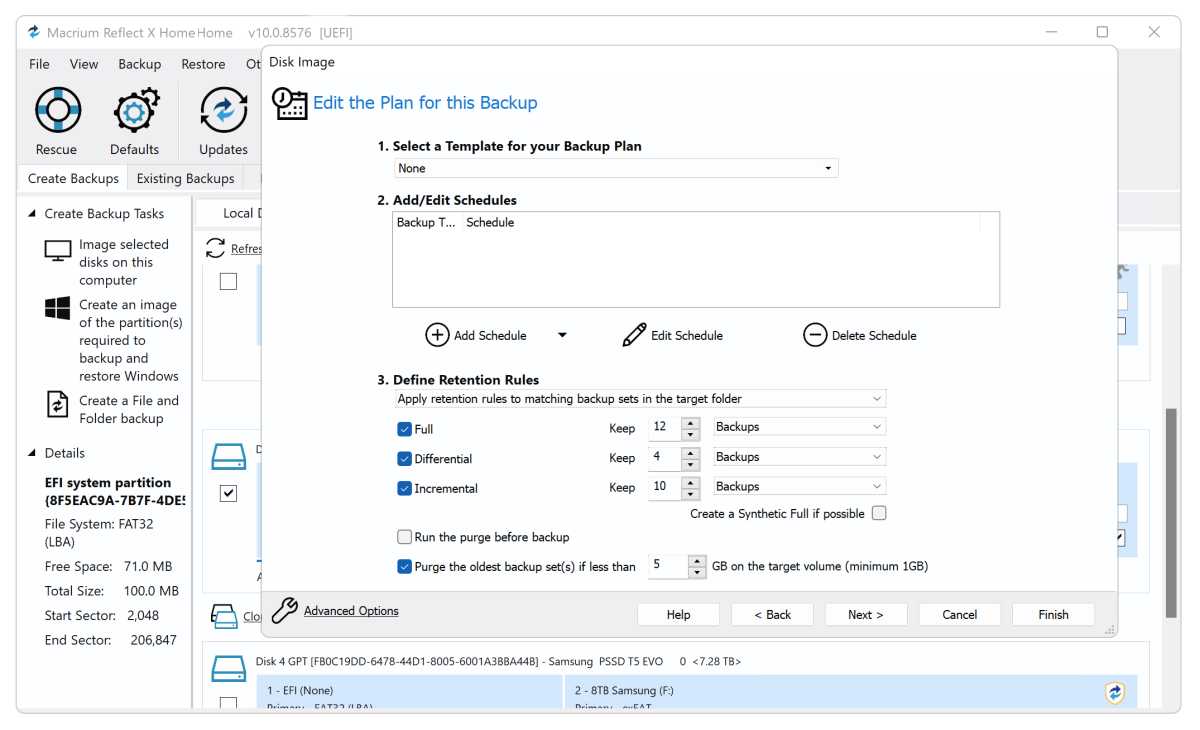The height and width of the screenshot is (730, 1200).
Task: Click the Full Keep number field
Action: [x=665, y=427]
